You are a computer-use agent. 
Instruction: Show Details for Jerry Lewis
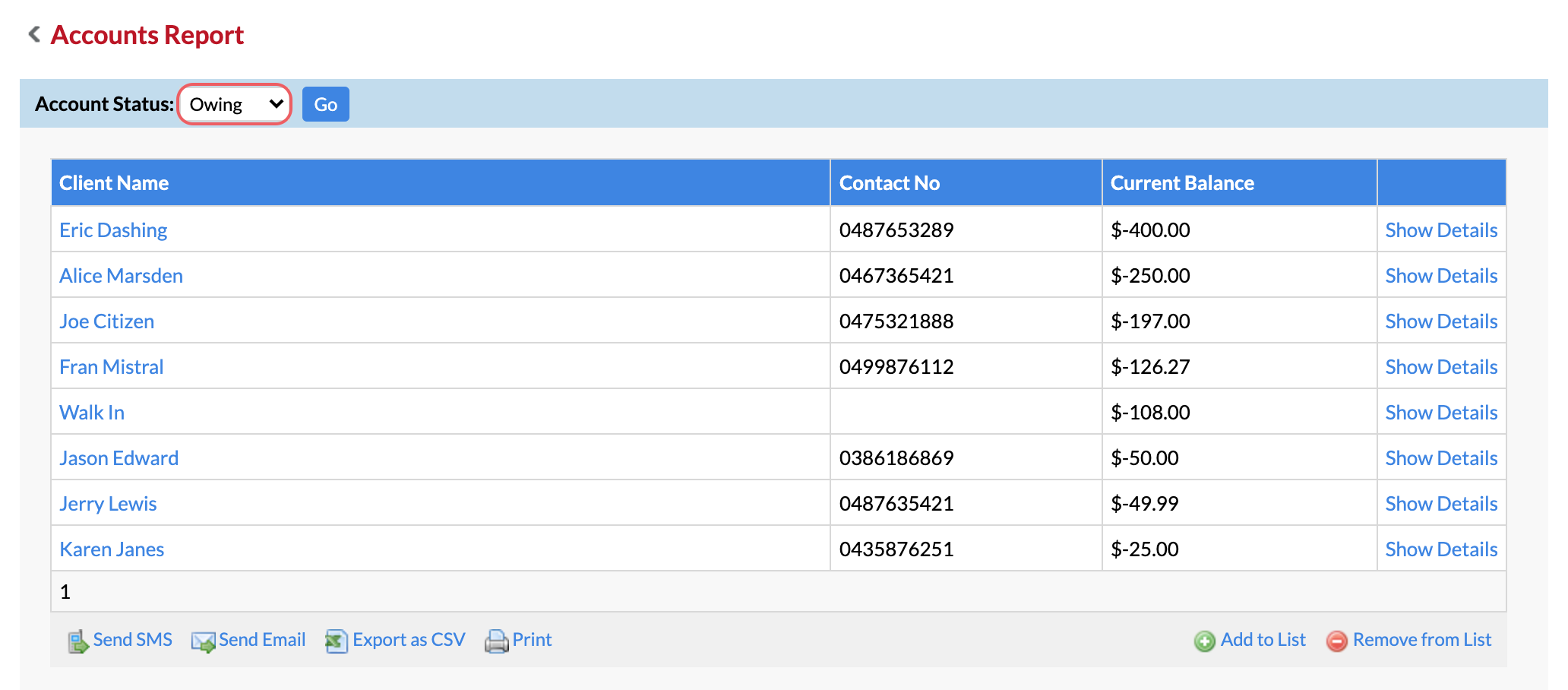[1441, 504]
